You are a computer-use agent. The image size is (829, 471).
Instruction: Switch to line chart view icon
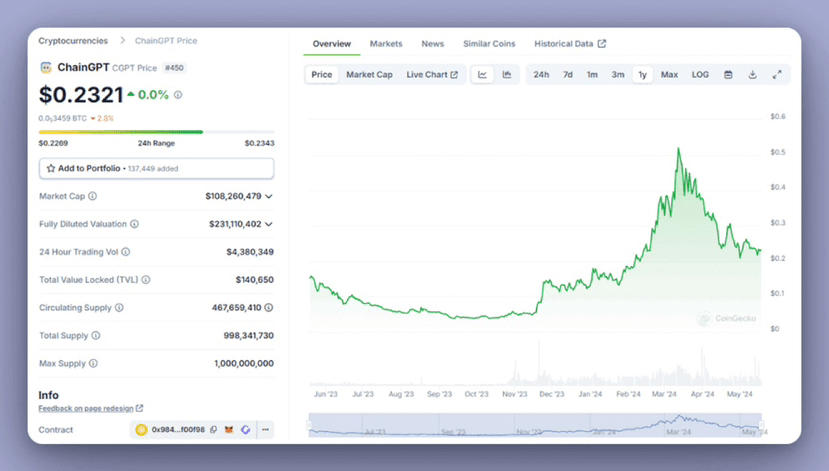482,75
